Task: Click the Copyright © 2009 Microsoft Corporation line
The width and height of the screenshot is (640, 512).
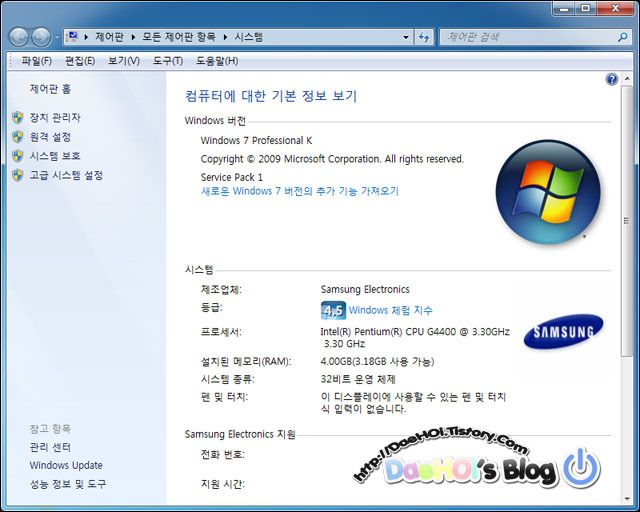Action: (x=332, y=159)
